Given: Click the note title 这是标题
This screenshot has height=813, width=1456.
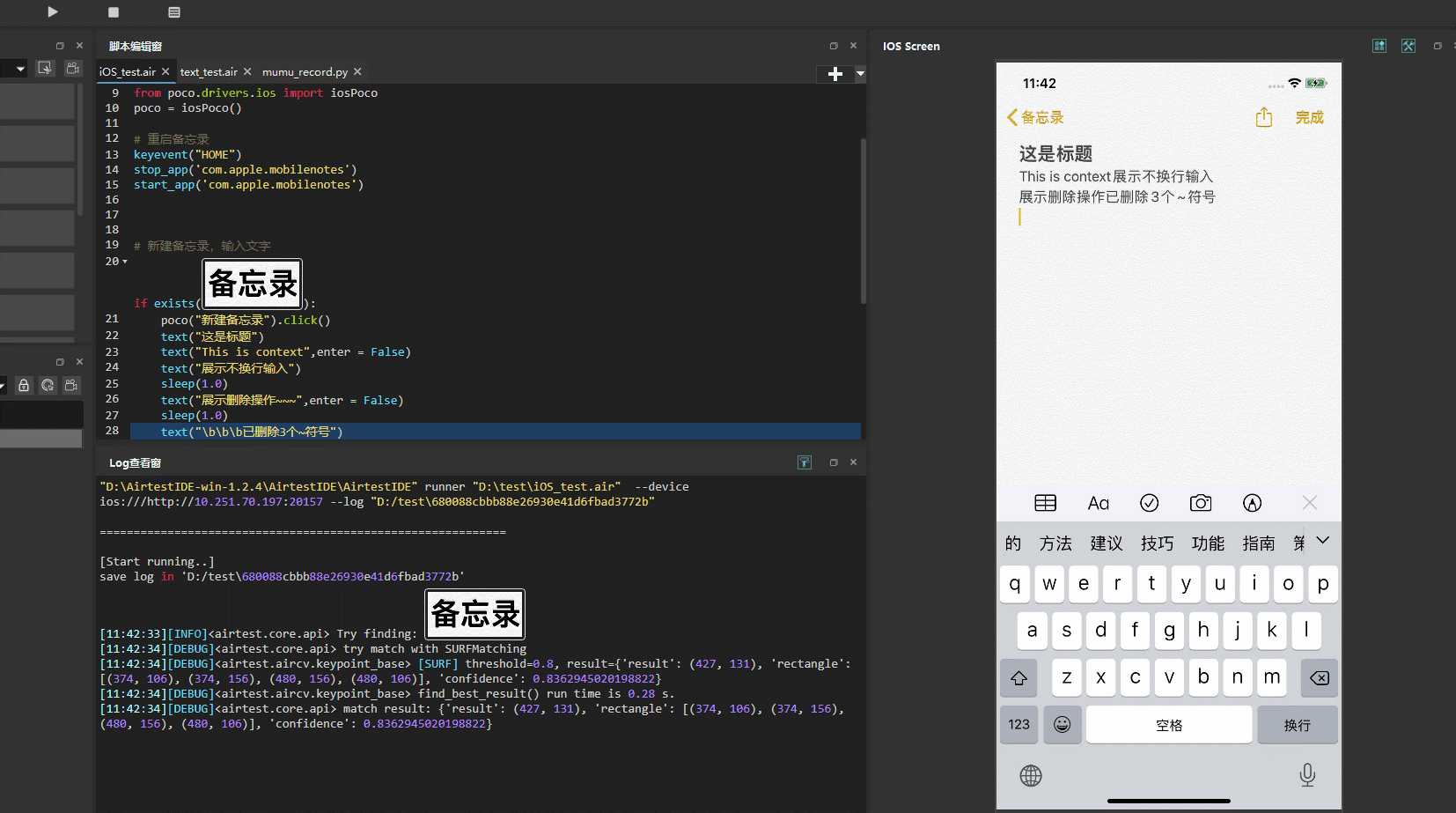Looking at the screenshot, I should 1055,154.
